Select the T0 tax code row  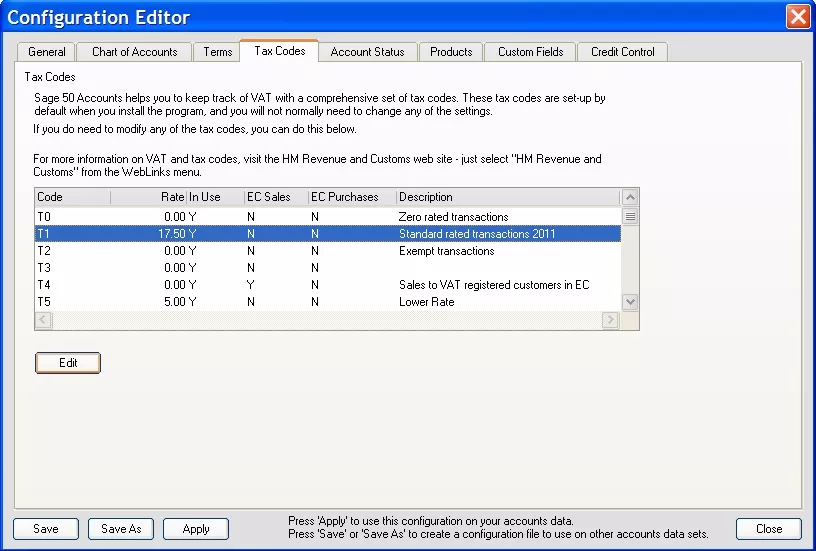(328, 216)
